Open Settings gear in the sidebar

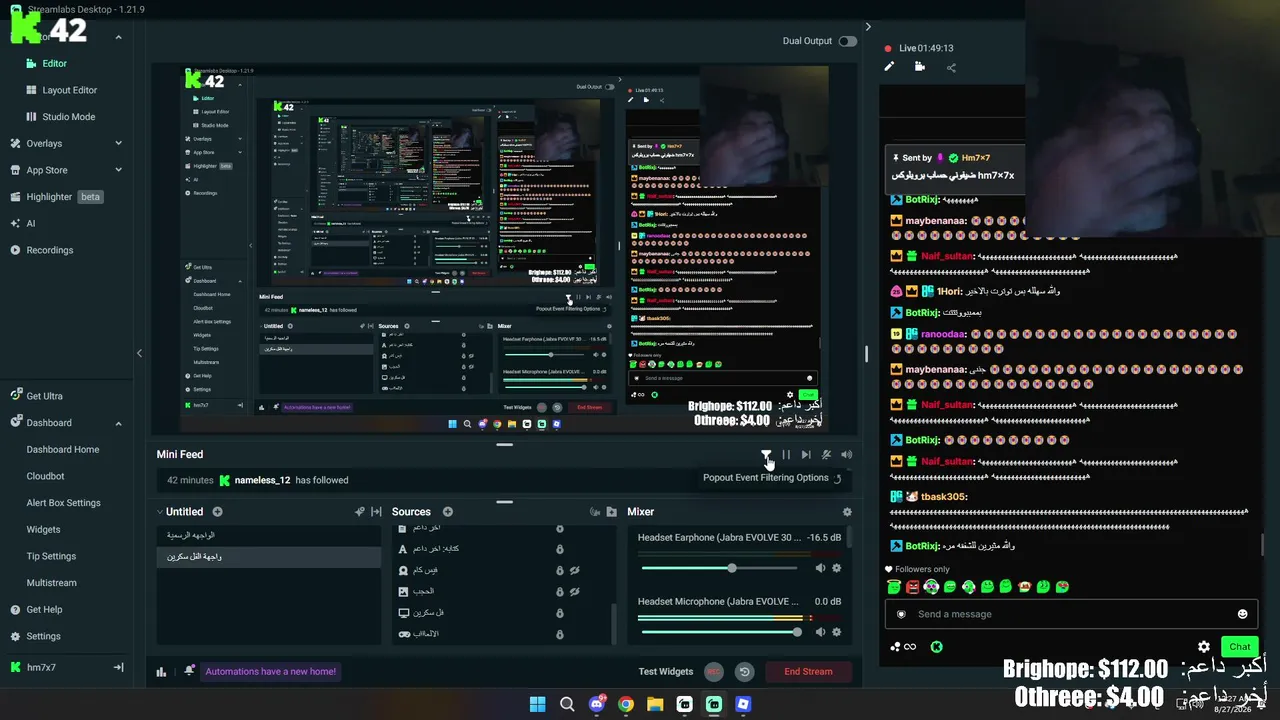(15, 636)
